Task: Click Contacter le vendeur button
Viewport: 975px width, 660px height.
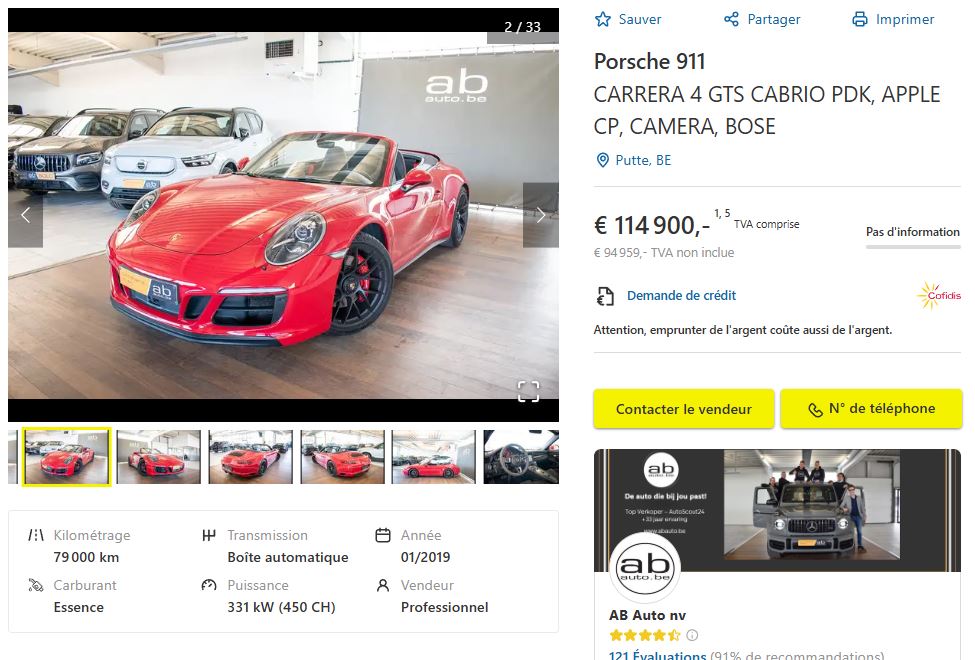Action: (683, 409)
